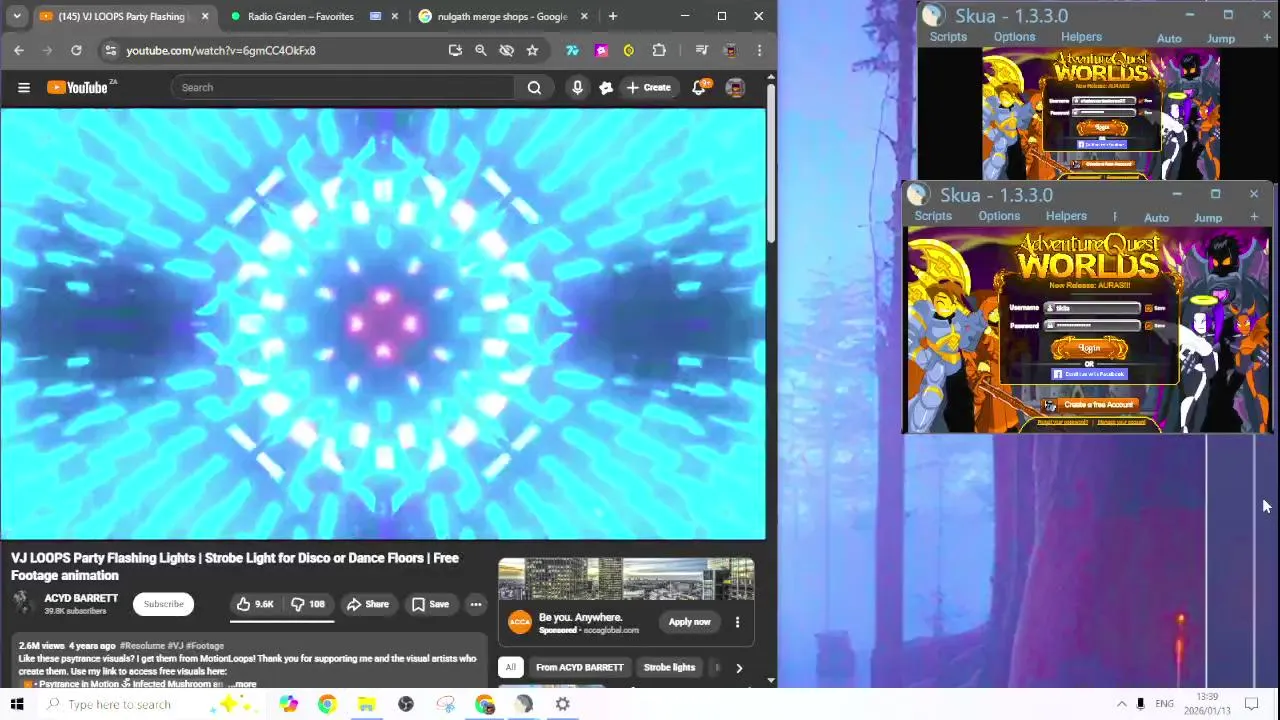The height and width of the screenshot is (720, 1280).
Task: Click Auto in the front Skua window
Action: click(x=1156, y=218)
